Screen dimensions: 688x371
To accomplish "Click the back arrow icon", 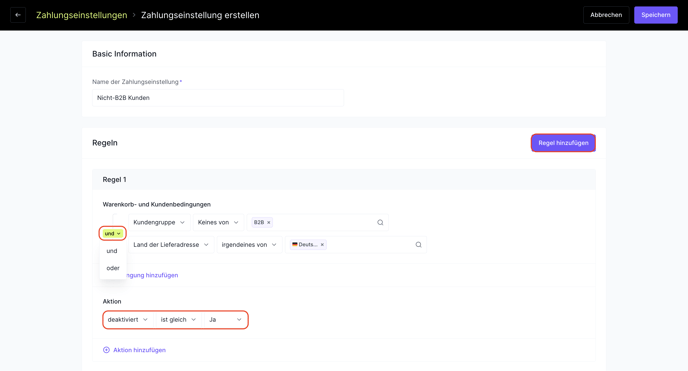I will pos(18,15).
